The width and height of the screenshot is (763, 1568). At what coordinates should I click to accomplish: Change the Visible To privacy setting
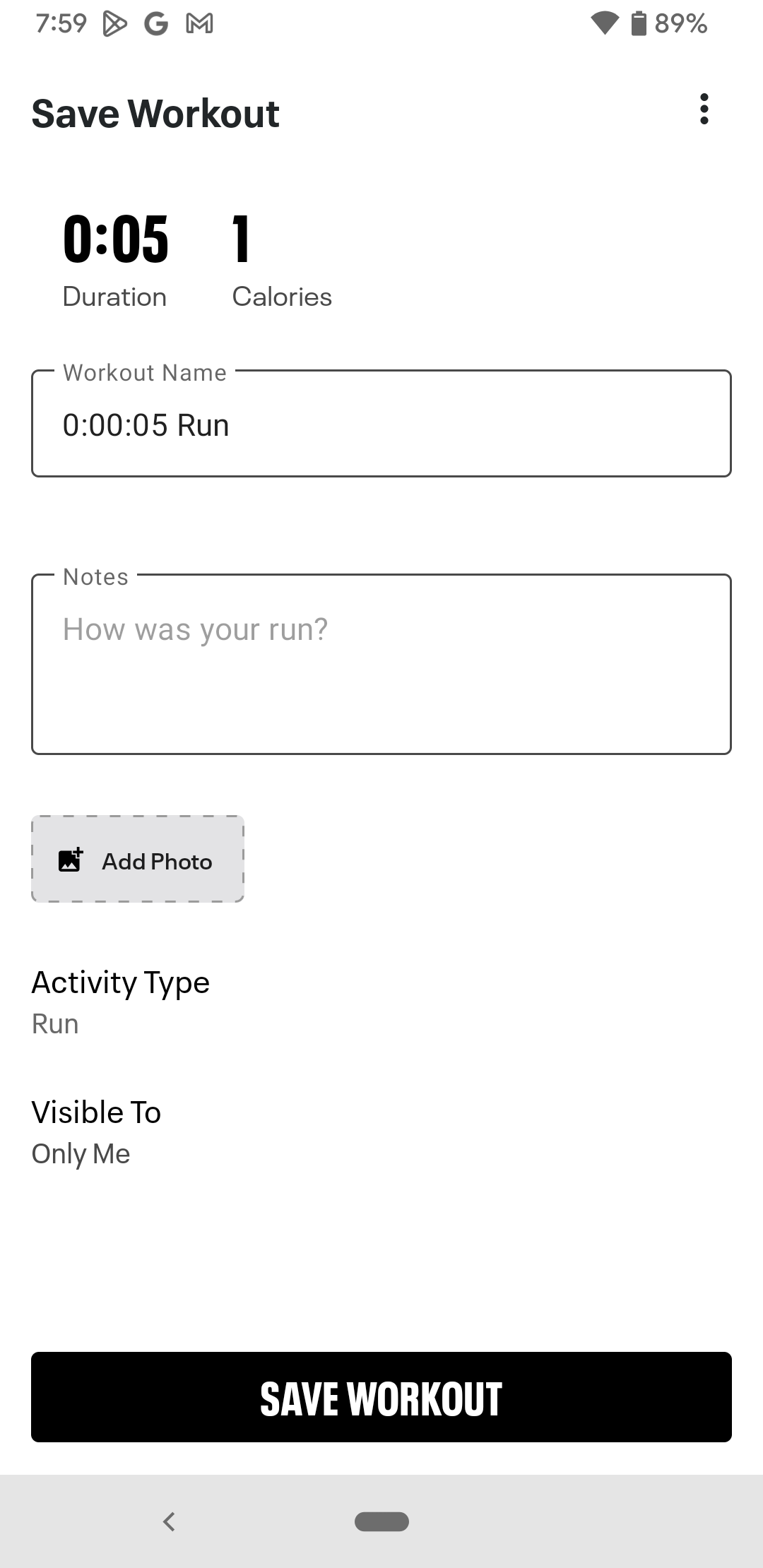[97, 1112]
